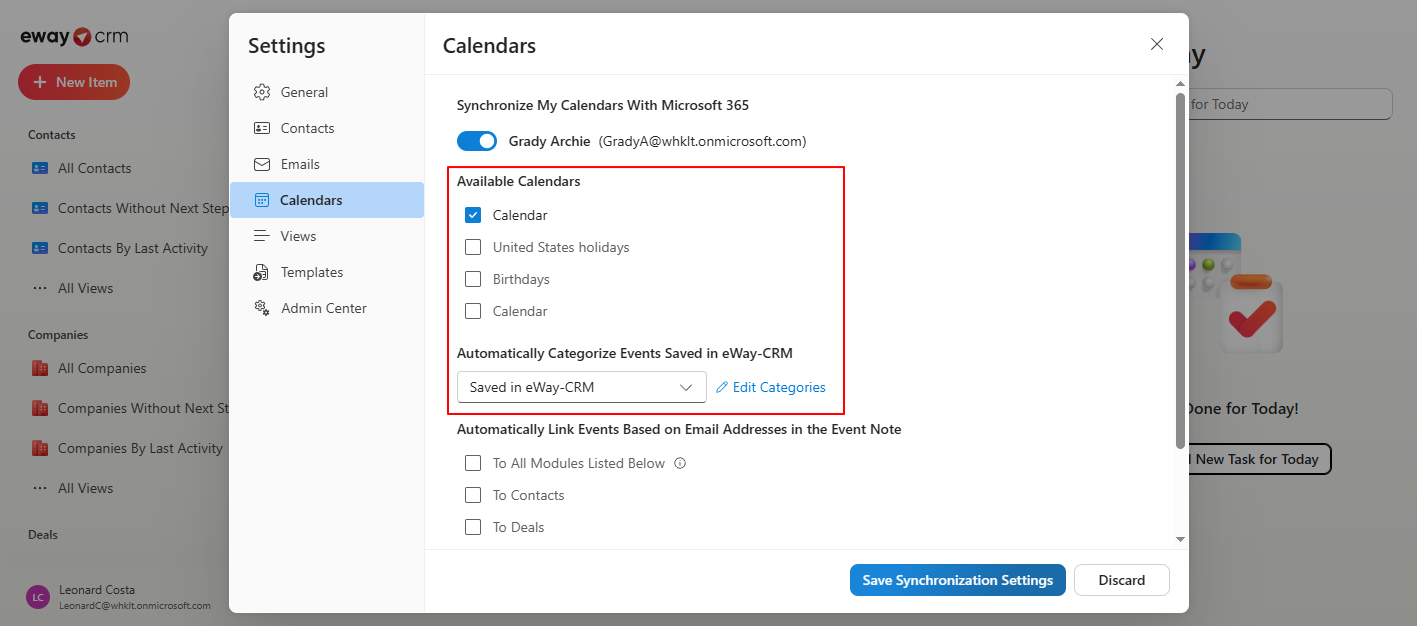Screen dimensions: 1417x626
Task: Click the scrollbar down arrow in settings
Action: (1180, 539)
